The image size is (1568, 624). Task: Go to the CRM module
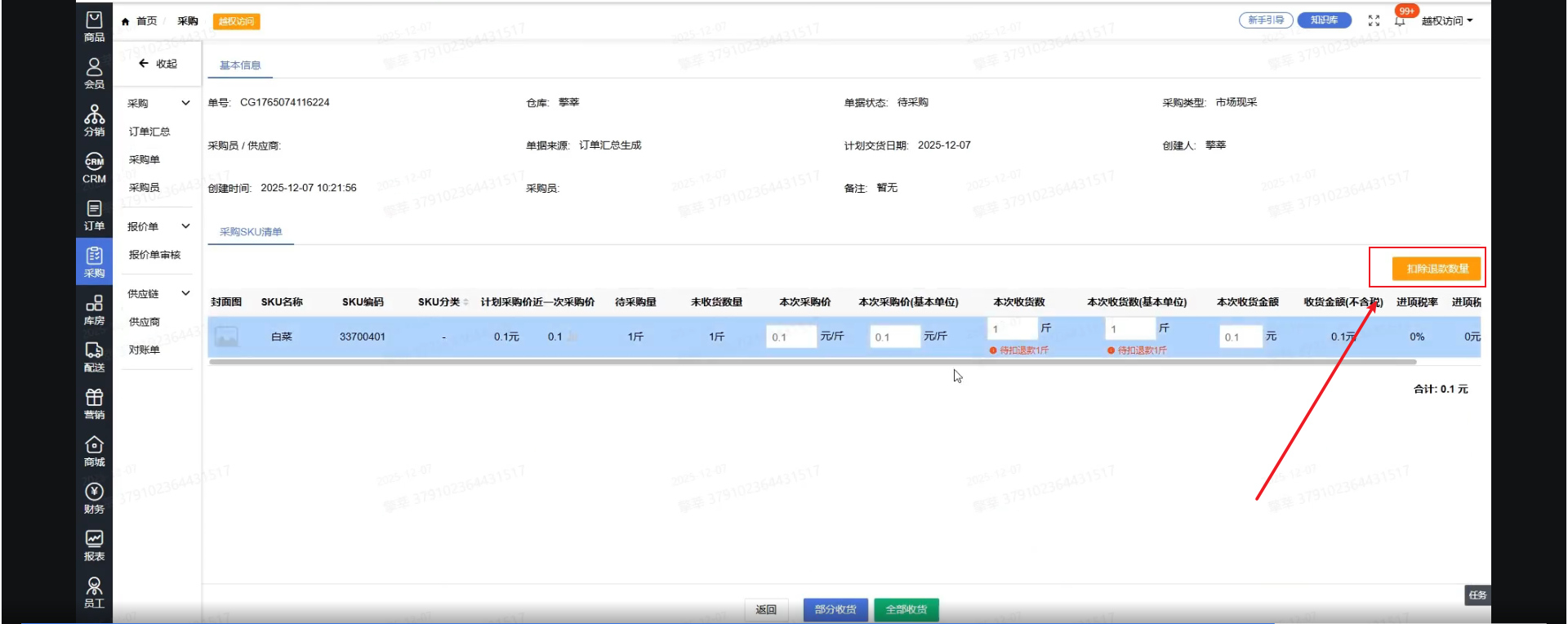[x=94, y=167]
